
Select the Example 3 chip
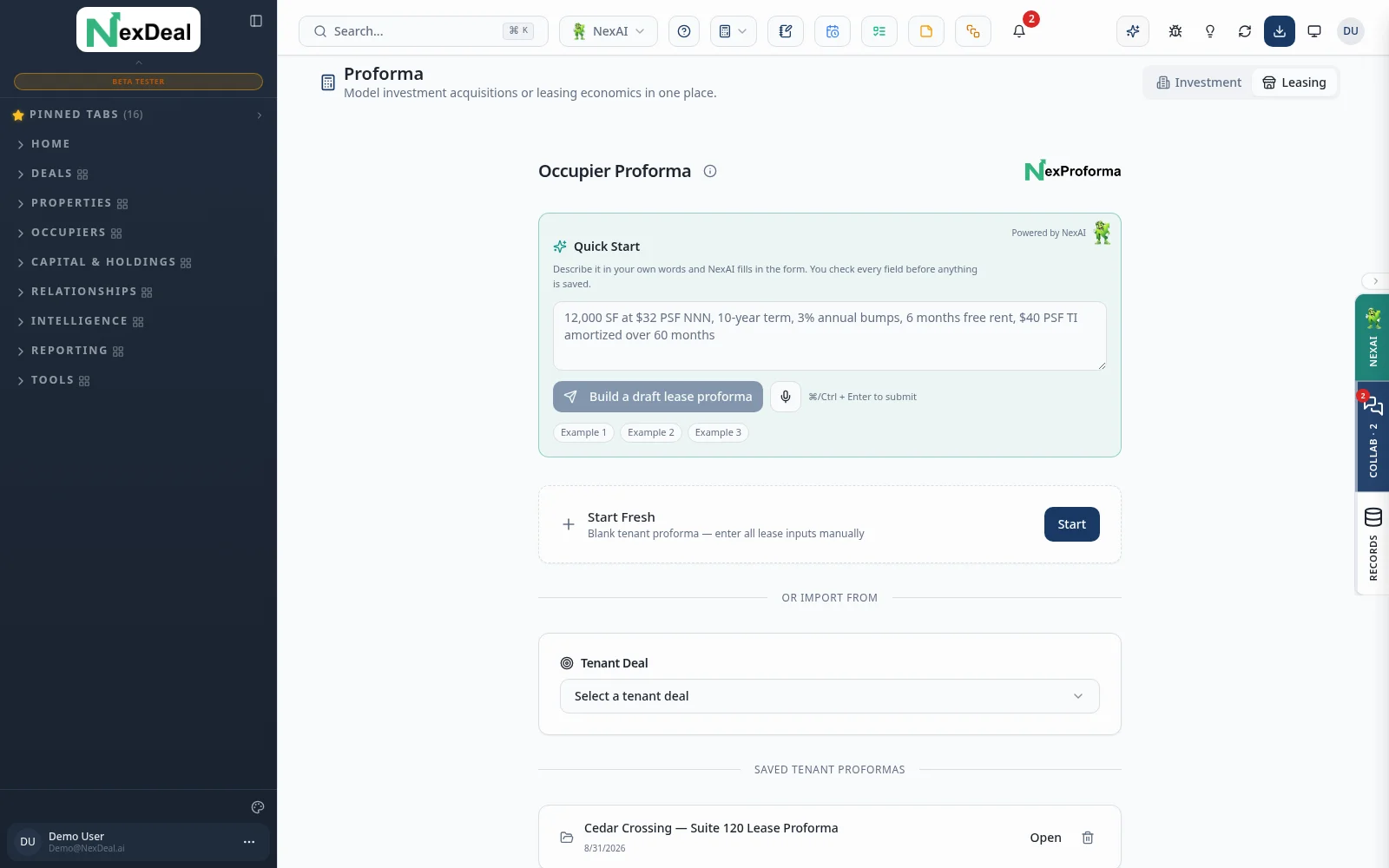click(x=718, y=432)
